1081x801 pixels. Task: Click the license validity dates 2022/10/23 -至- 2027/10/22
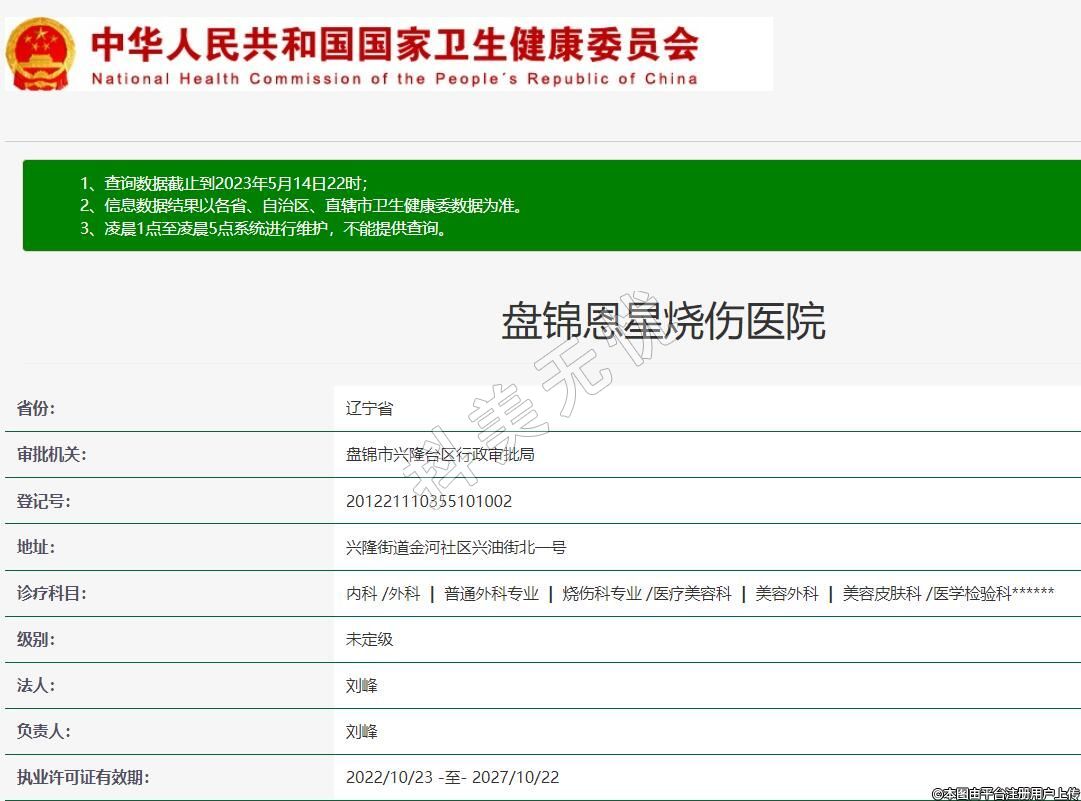click(452, 777)
